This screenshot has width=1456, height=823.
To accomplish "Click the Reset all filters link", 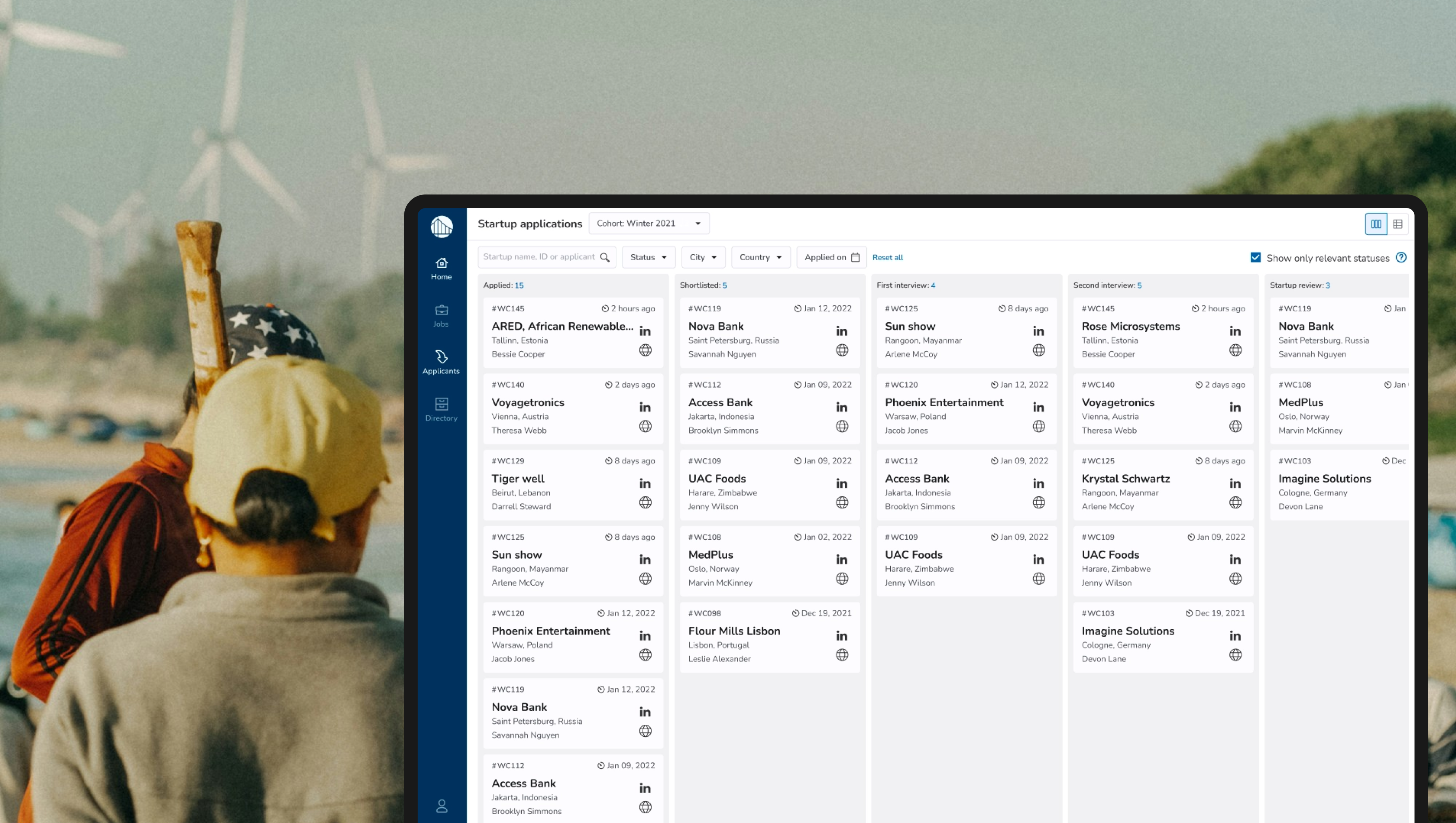I will pyautogui.click(x=887, y=257).
